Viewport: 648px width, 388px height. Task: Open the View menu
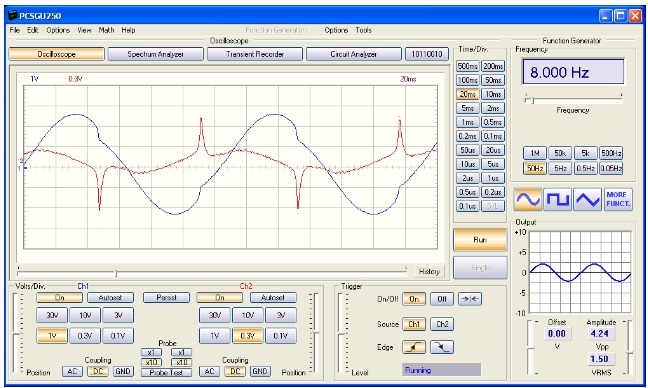[84, 30]
